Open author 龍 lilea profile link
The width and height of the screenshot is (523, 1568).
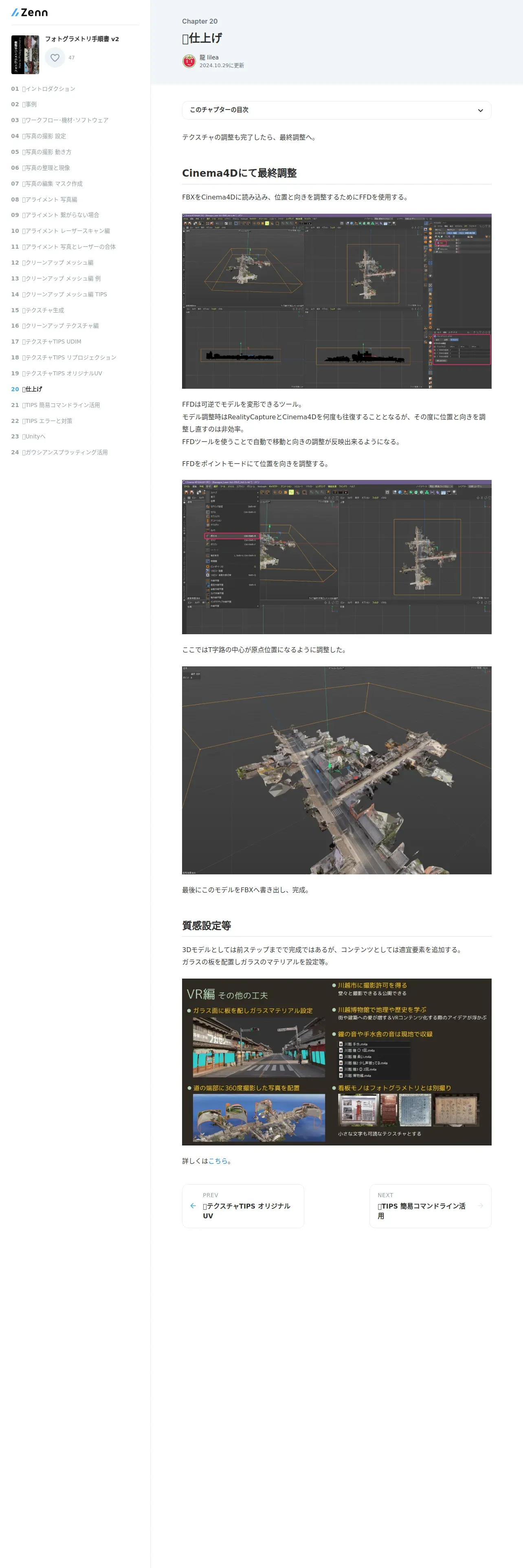pos(209,57)
